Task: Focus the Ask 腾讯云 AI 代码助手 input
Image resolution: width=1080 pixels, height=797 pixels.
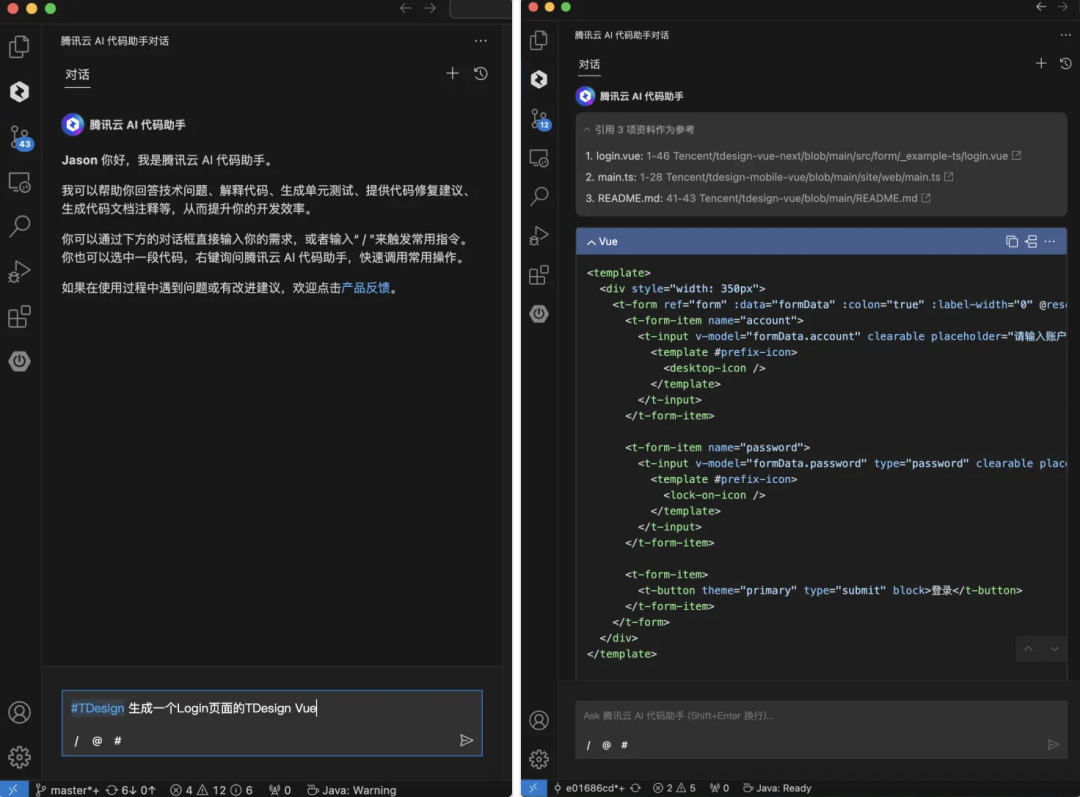Action: click(800, 716)
